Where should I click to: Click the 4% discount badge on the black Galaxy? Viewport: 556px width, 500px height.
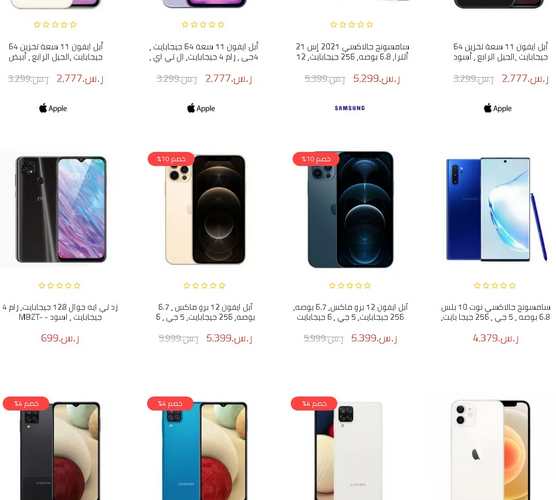tap(26, 404)
